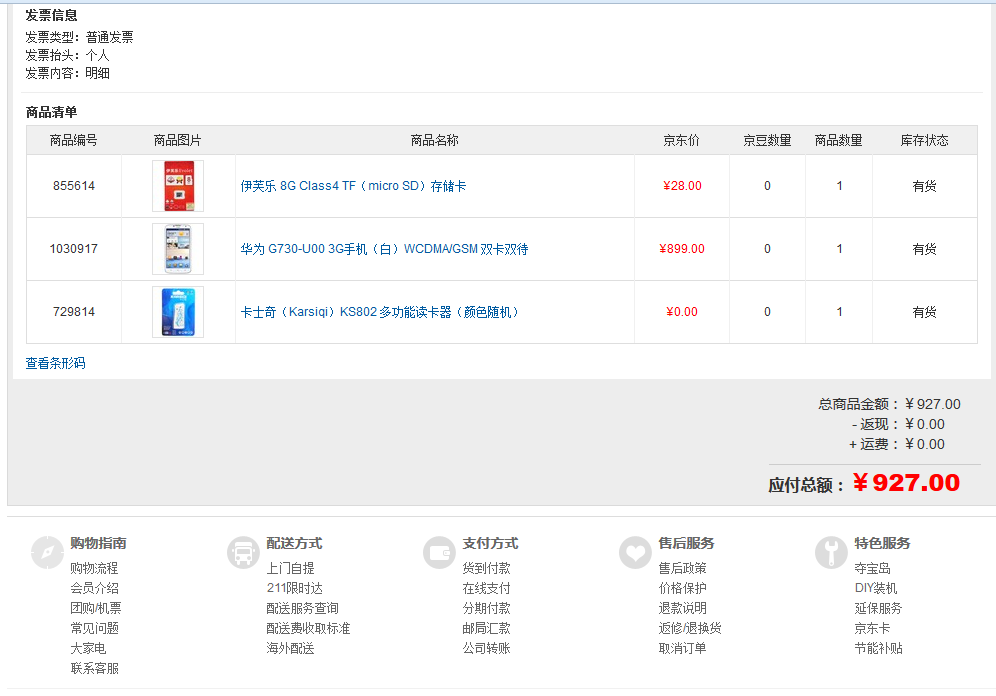996x696 pixels.
Task: Click the shopping guide compass icon
Action: 48,552
